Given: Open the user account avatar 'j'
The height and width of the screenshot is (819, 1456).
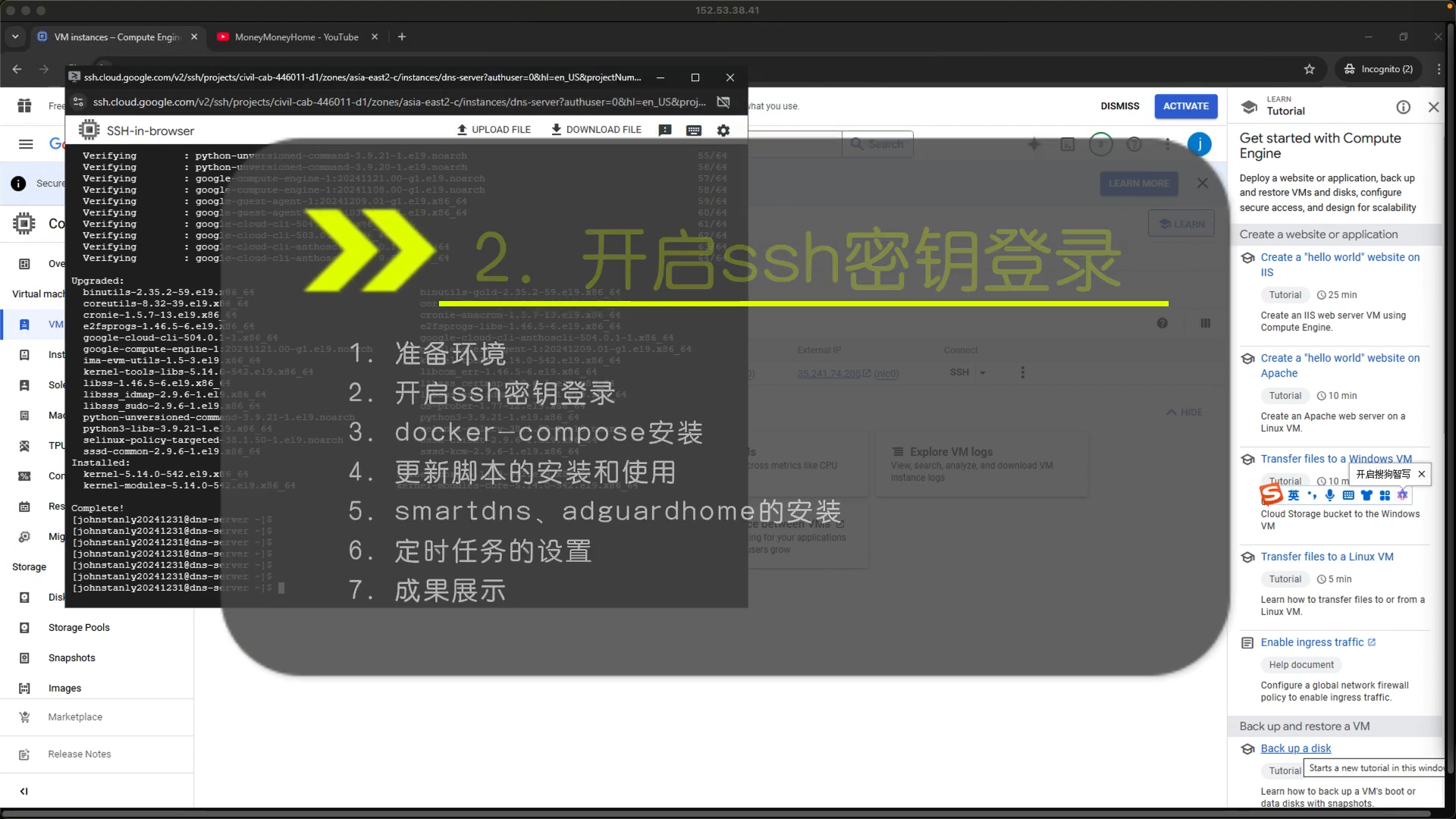Looking at the screenshot, I should click(x=1200, y=144).
